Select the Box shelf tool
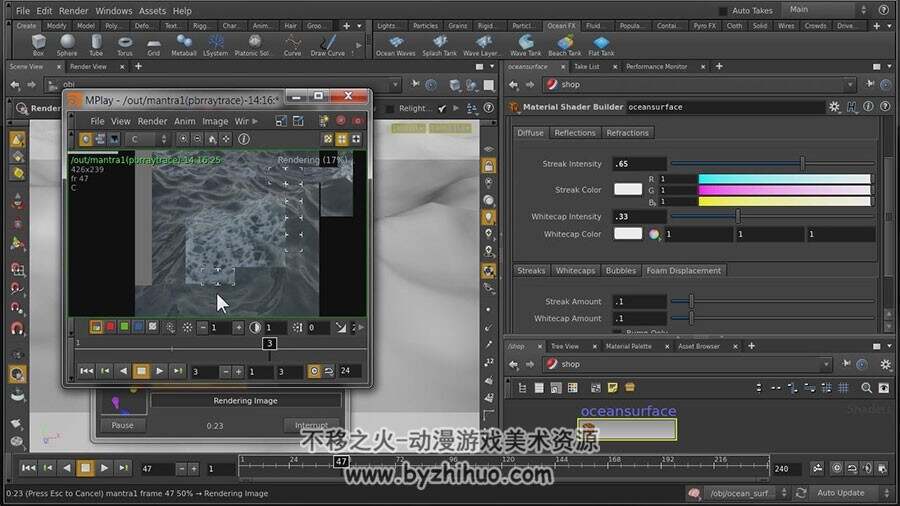The width and height of the screenshot is (900, 506). click(x=38, y=45)
